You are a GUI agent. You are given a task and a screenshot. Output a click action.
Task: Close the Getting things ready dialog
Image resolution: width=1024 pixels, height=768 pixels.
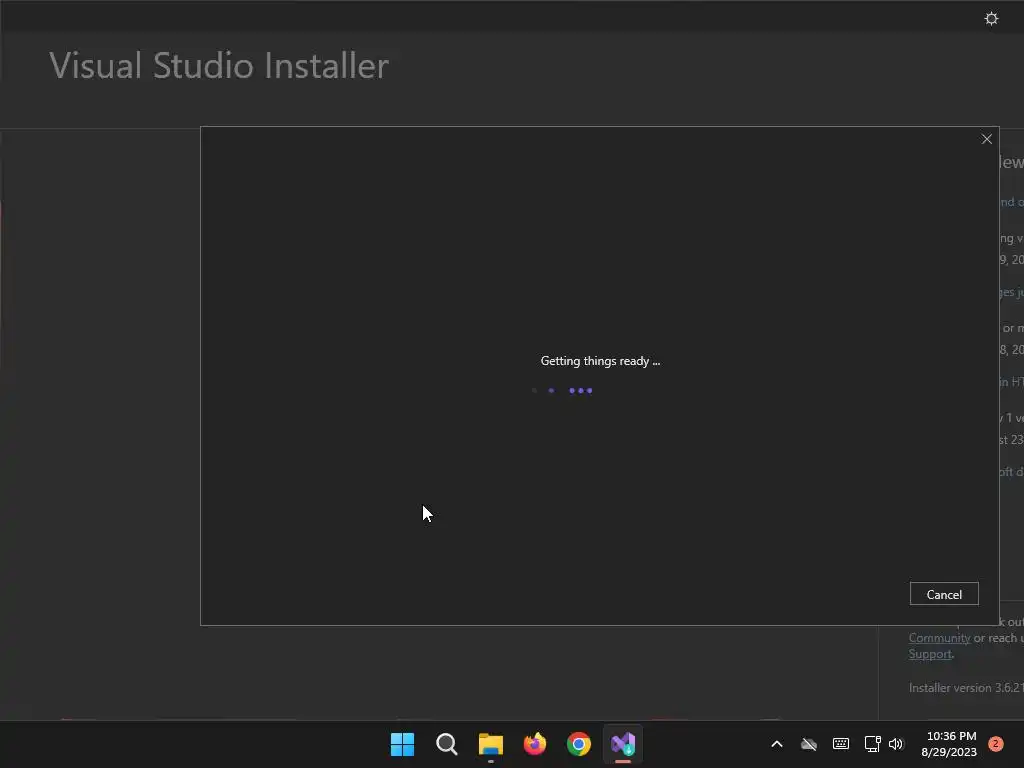(x=986, y=139)
